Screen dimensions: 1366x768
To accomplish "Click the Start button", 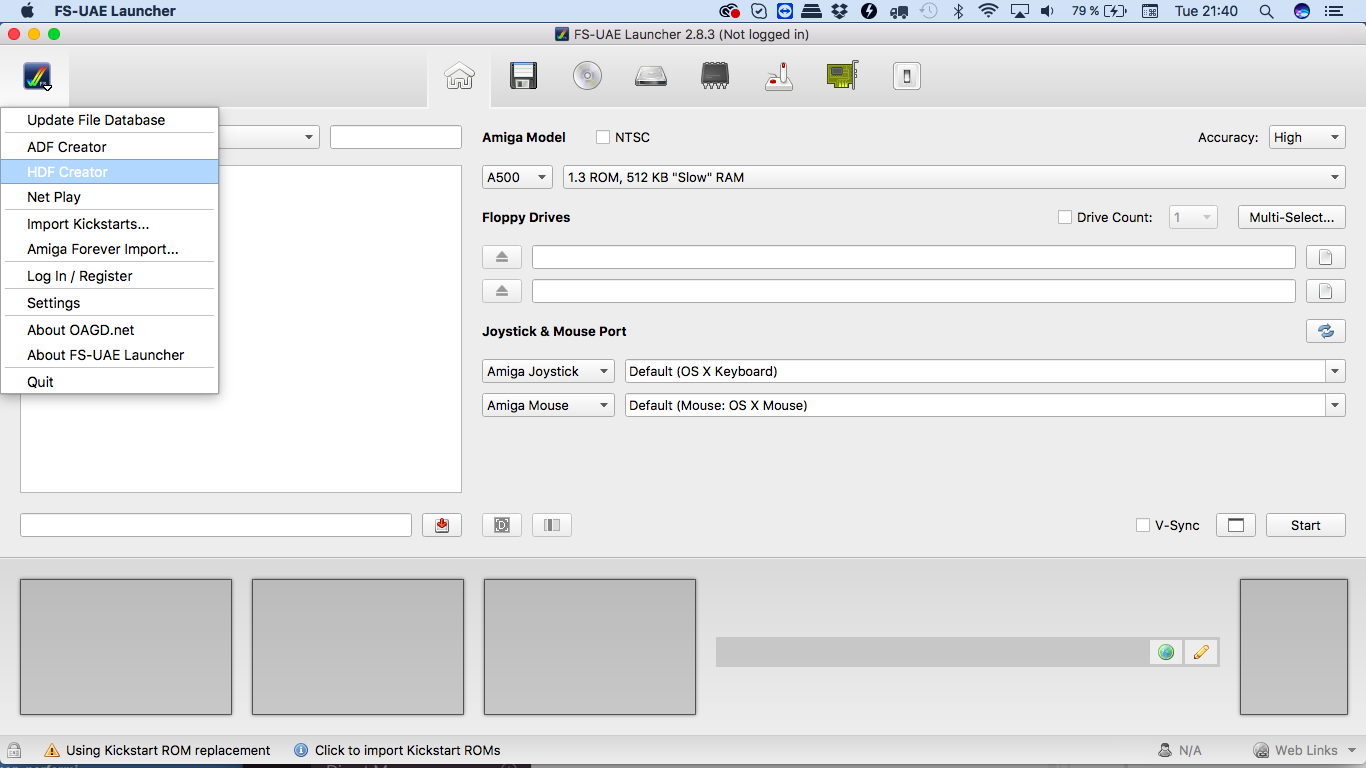I will click(x=1306, y=525).
